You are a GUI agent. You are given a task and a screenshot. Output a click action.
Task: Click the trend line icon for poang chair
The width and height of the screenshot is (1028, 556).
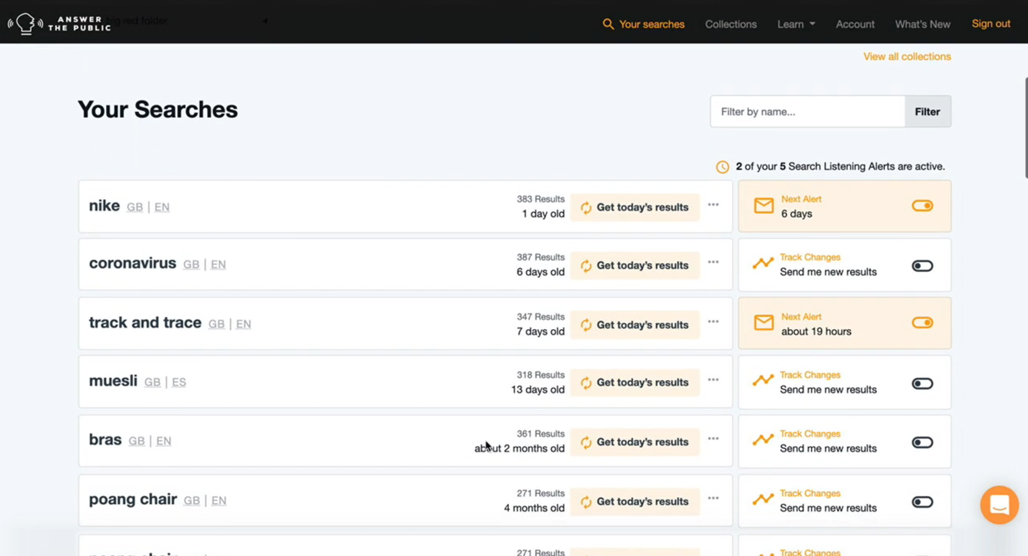coord(763,500)
